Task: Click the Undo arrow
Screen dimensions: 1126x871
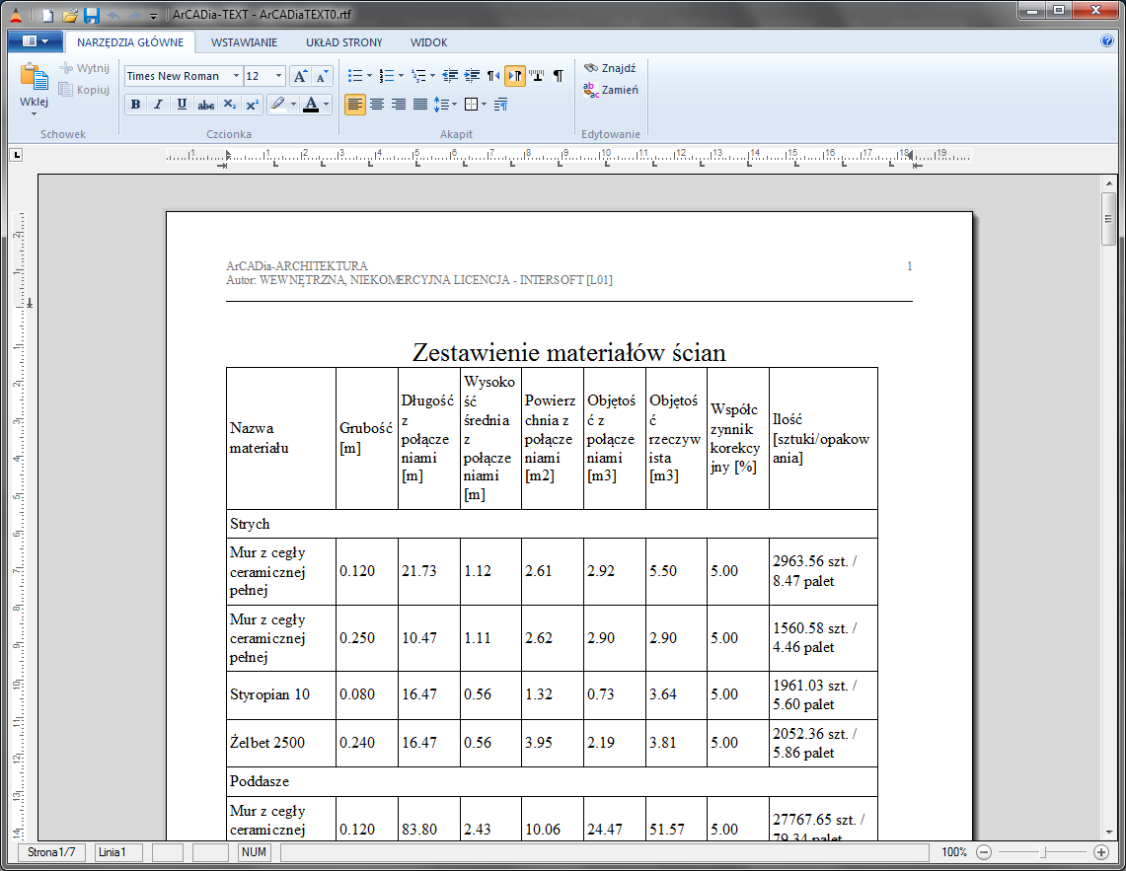Action: pyautogui.click(x=113, y=15)
